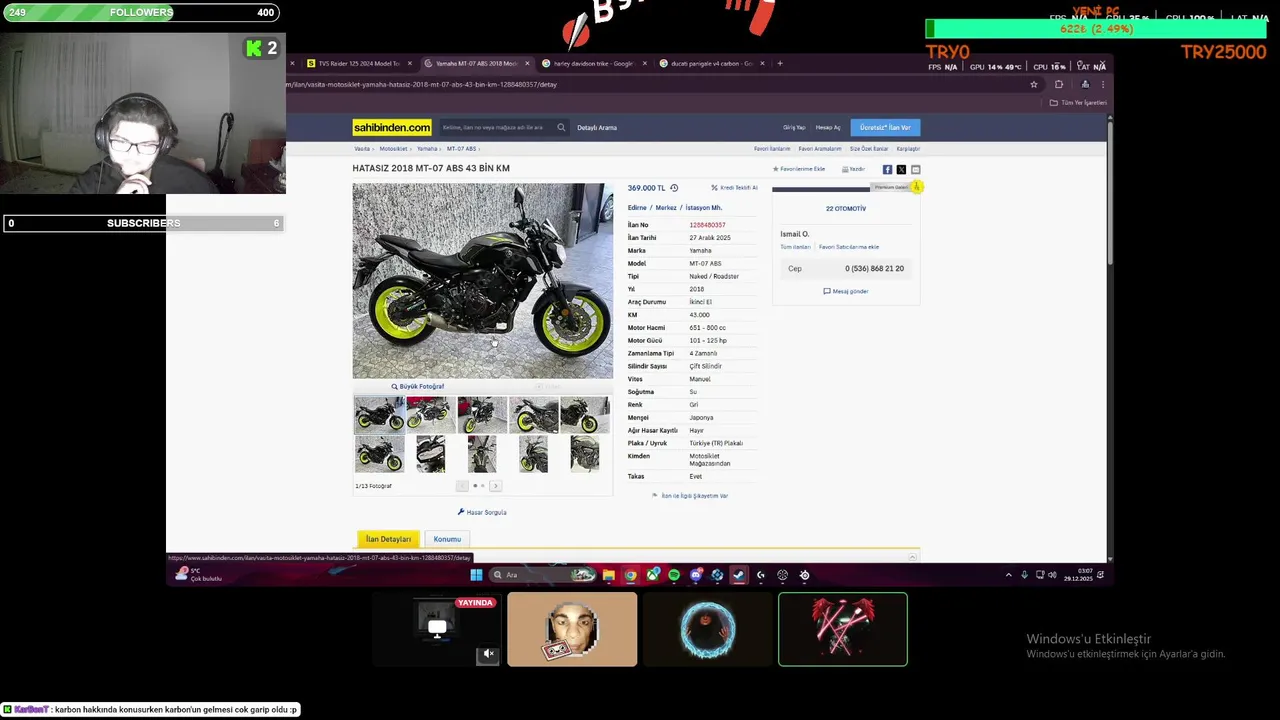Open Discord from the taskbar

(x=695, y=575)
